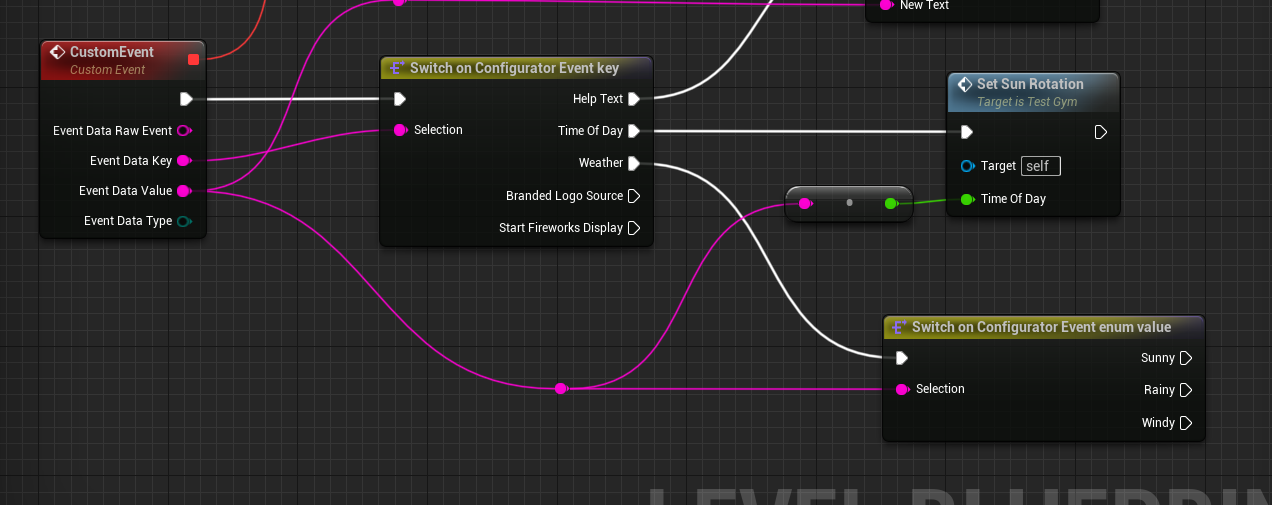Click the Start Fireworks Display output pin

(634, 228)
